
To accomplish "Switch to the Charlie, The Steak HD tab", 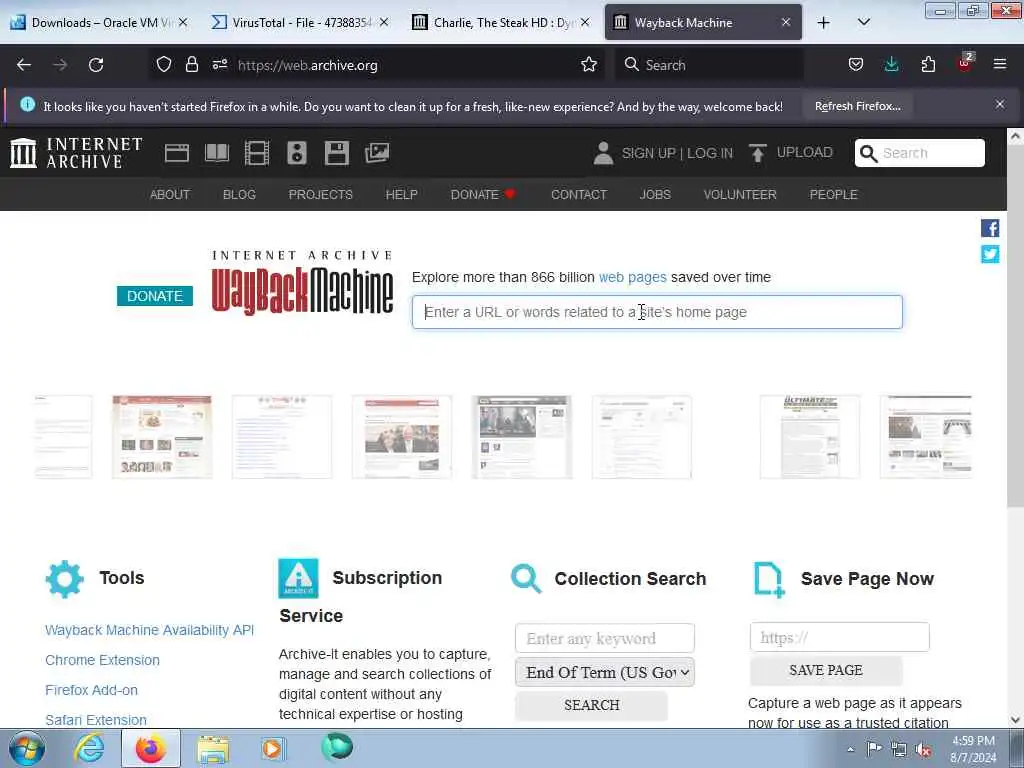I will tap(501, 23).
